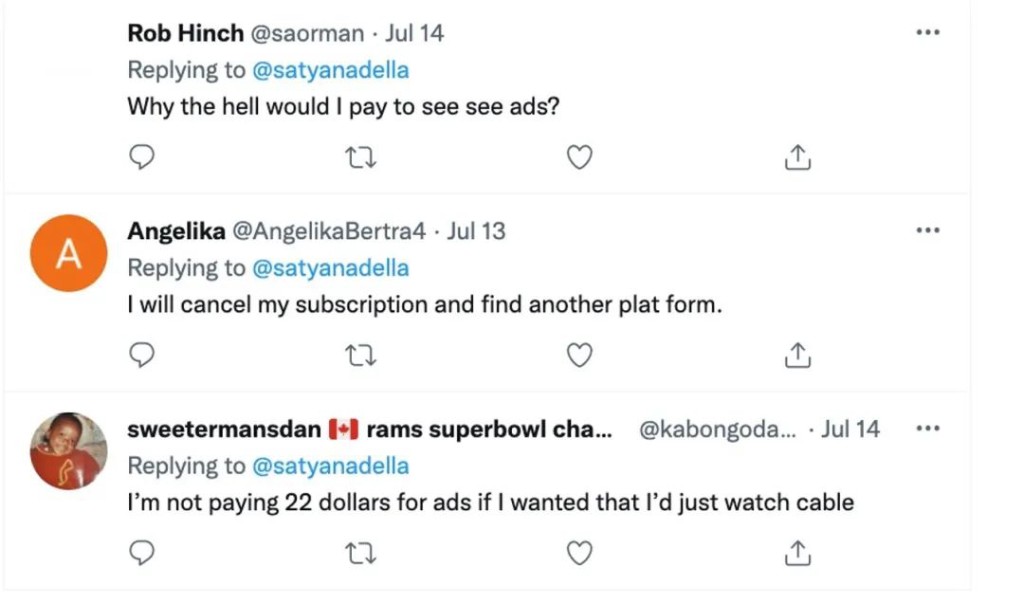Like sweetermansdan's 22 dollars tweet
This screenshot has height=592, width=1024.
(x=579, y=552)
